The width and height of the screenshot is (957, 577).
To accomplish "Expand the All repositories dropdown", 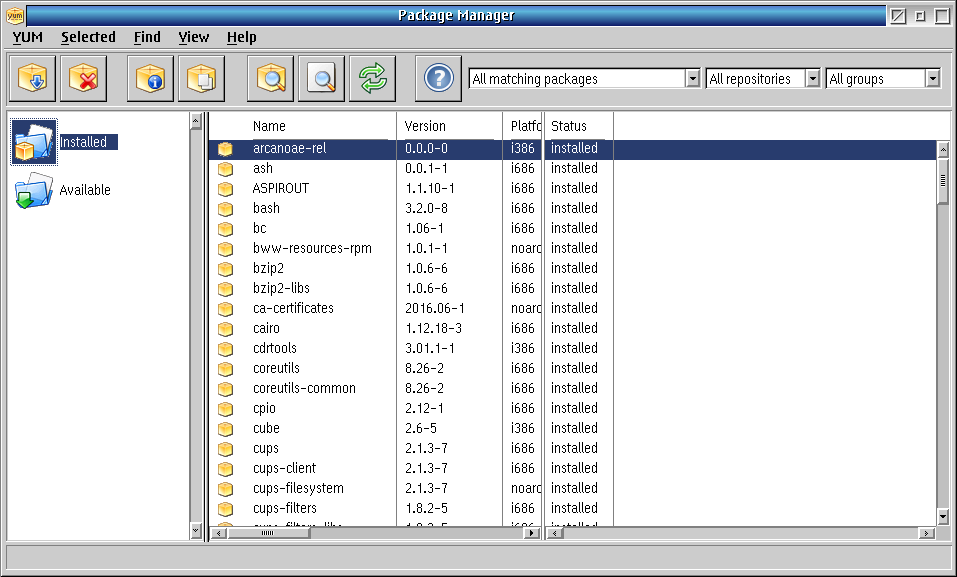I will coord(812,79).
